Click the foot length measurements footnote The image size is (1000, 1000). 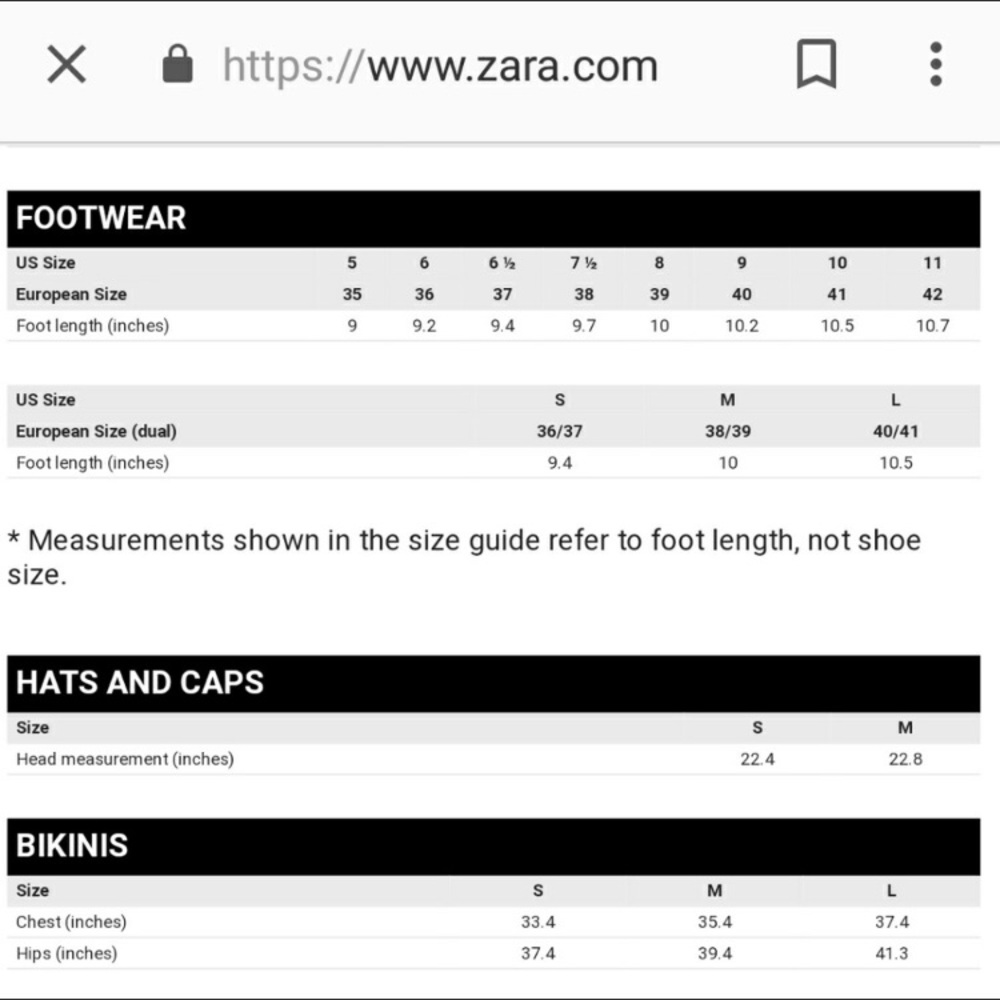(463, 557)
